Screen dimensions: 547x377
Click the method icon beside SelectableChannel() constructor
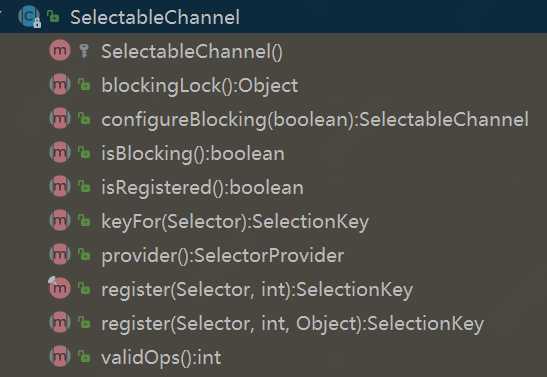click(60, 51)
